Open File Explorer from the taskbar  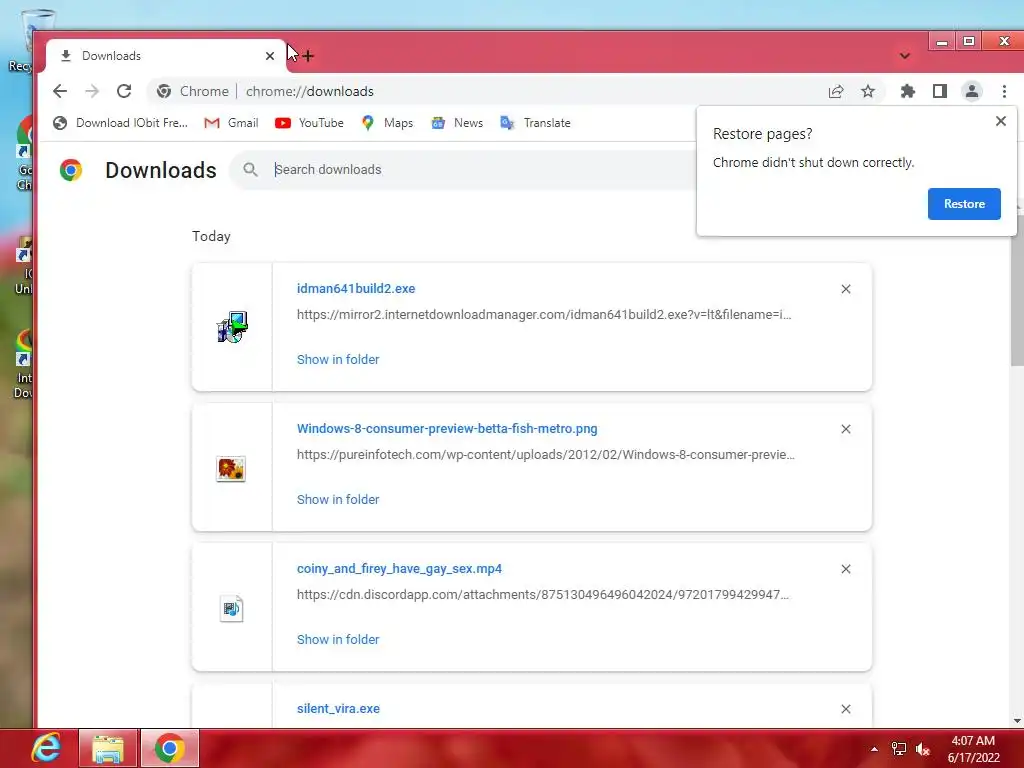108,748
